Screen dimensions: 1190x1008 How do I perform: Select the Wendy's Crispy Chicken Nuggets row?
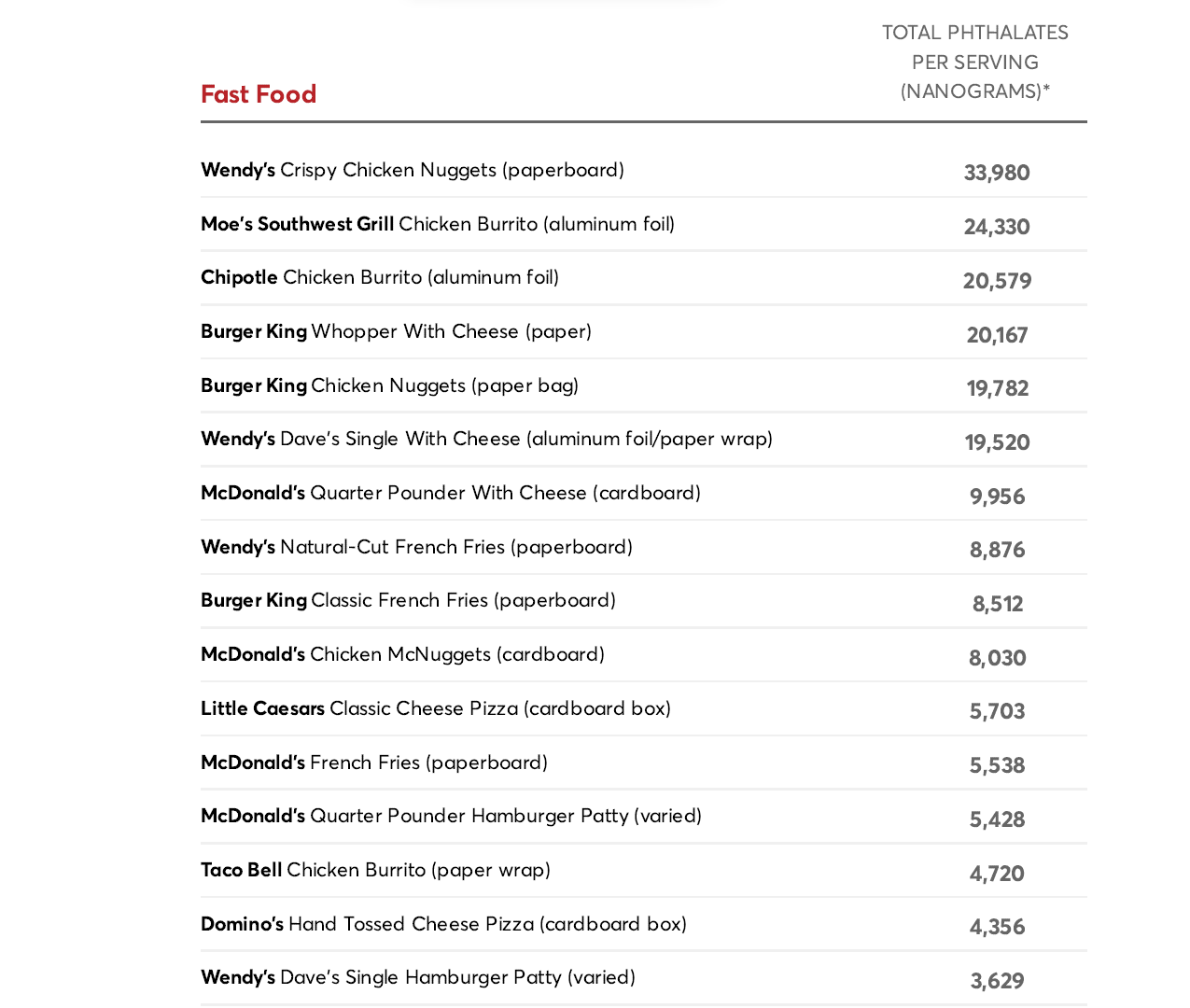click(413, 170)
